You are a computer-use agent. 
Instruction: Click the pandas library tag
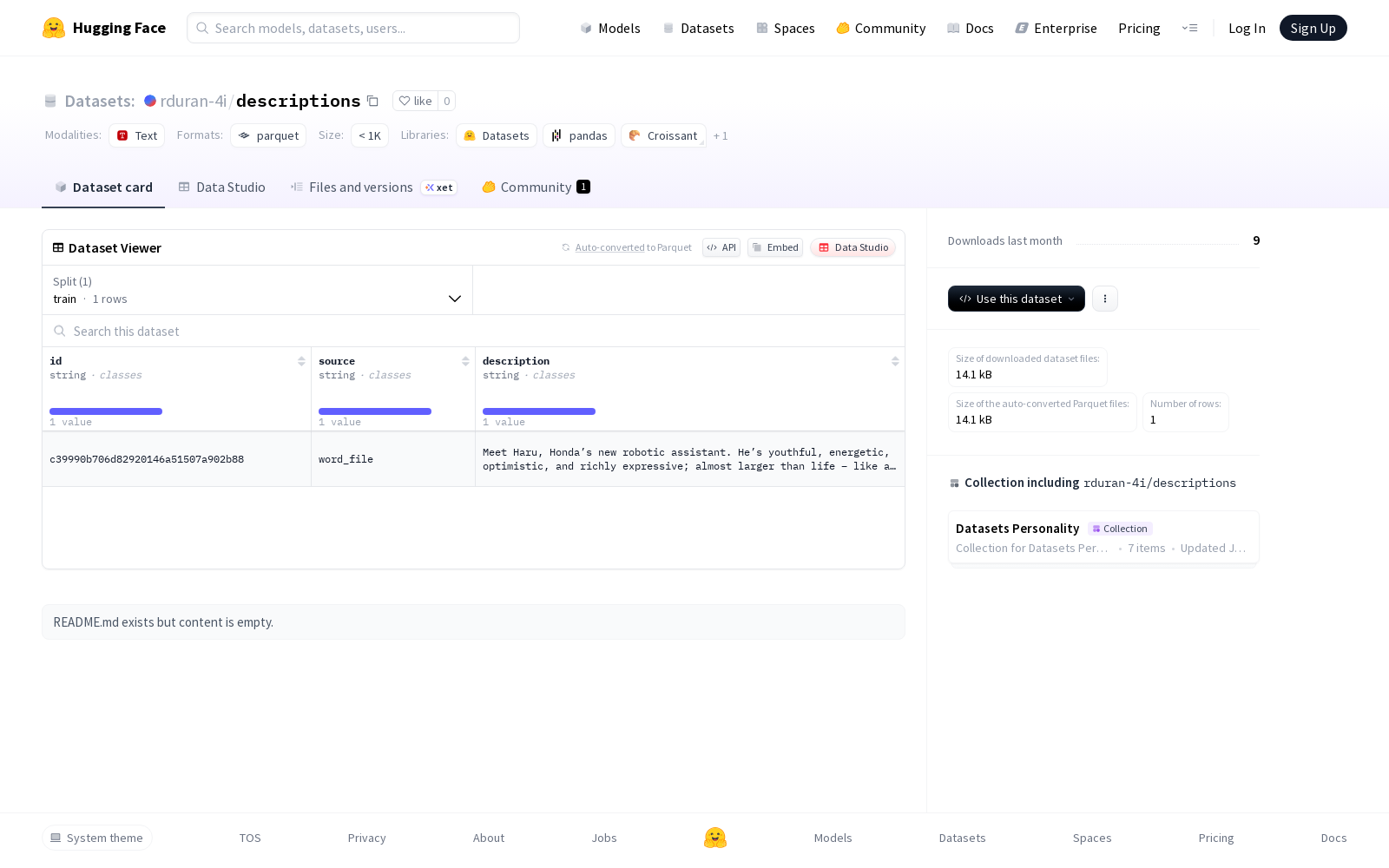coord(579,135)
